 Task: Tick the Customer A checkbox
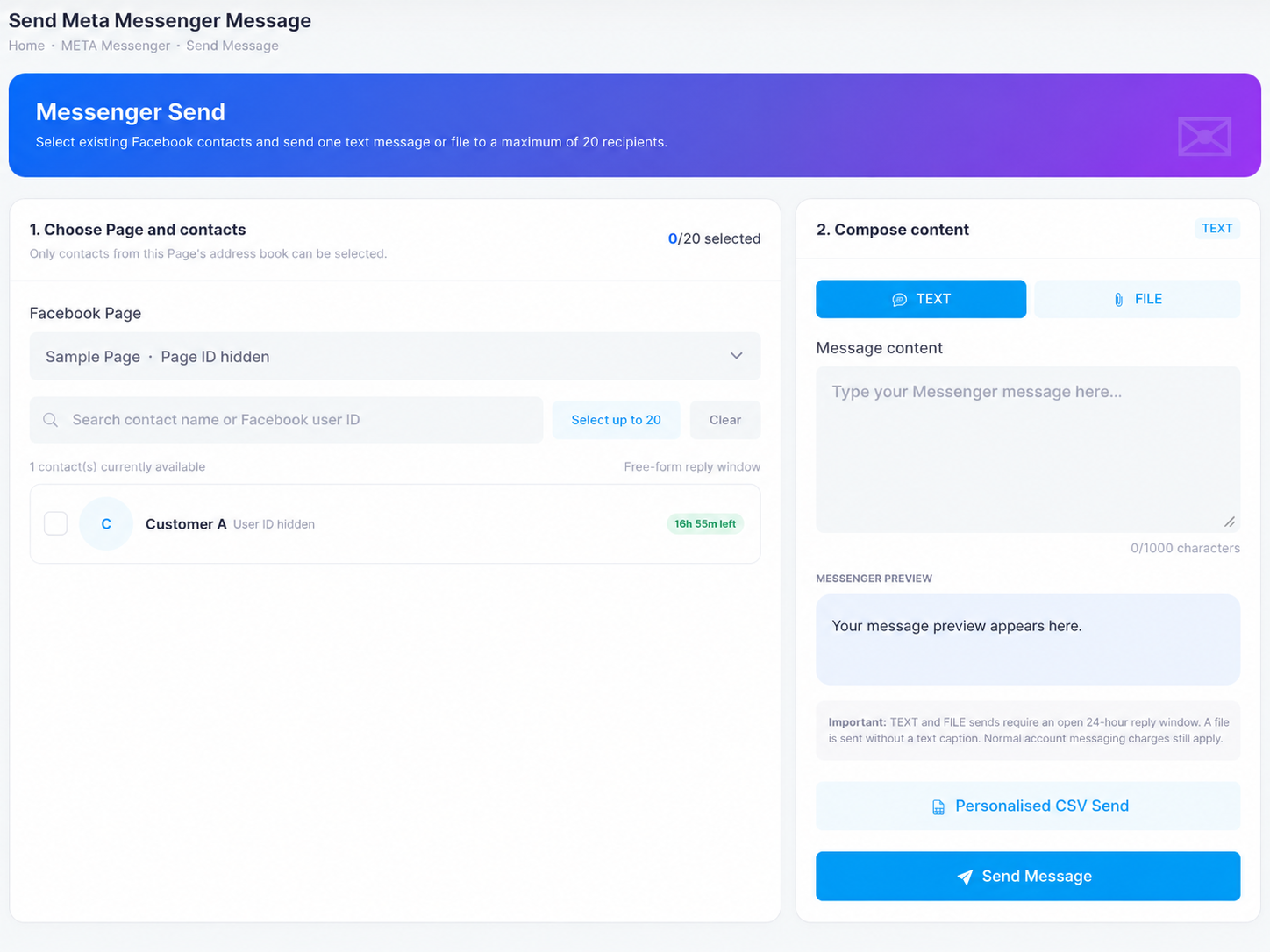pyautogui.click(x=56, y=523)
